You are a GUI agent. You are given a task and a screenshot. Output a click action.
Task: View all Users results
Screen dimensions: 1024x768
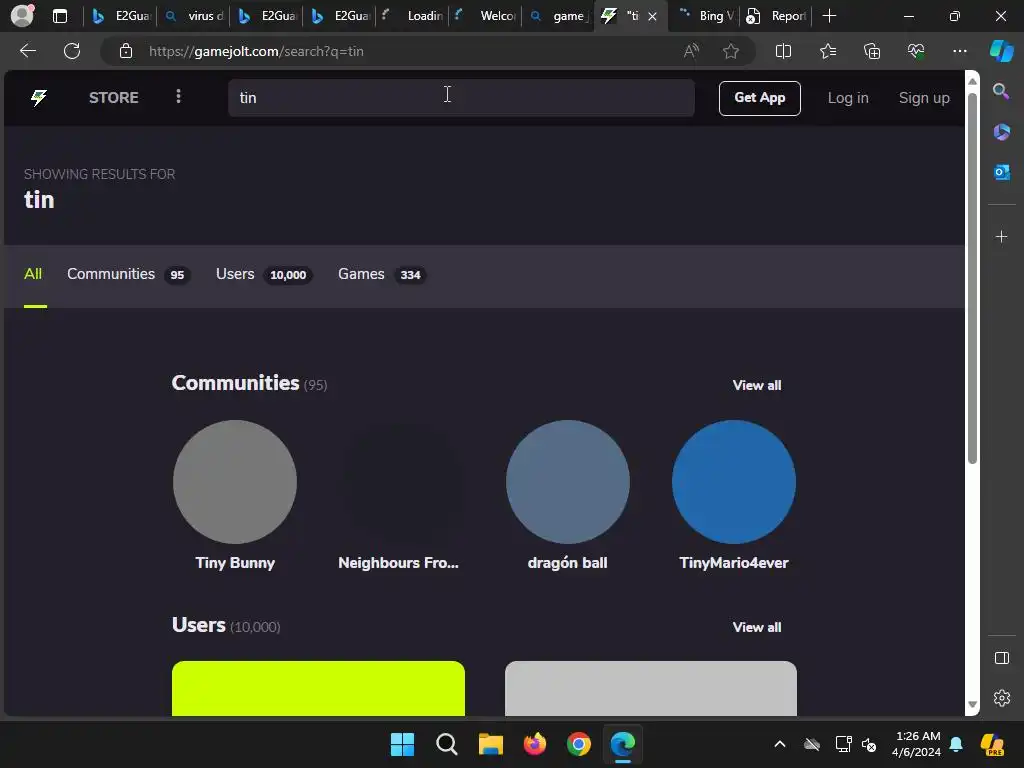757,627
